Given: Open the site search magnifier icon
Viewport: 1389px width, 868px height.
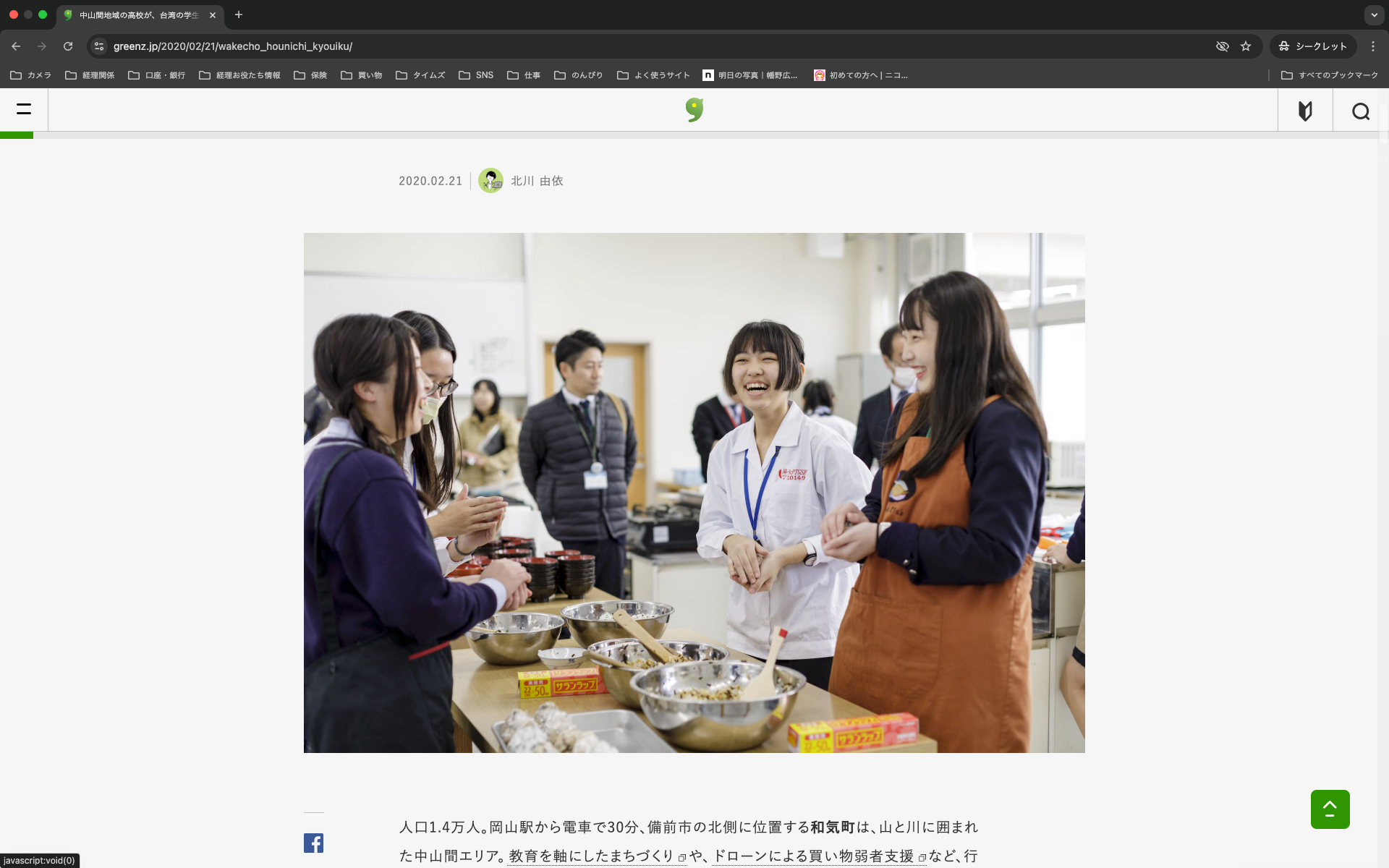Looking at the screenshot, I should [1360, 111].
